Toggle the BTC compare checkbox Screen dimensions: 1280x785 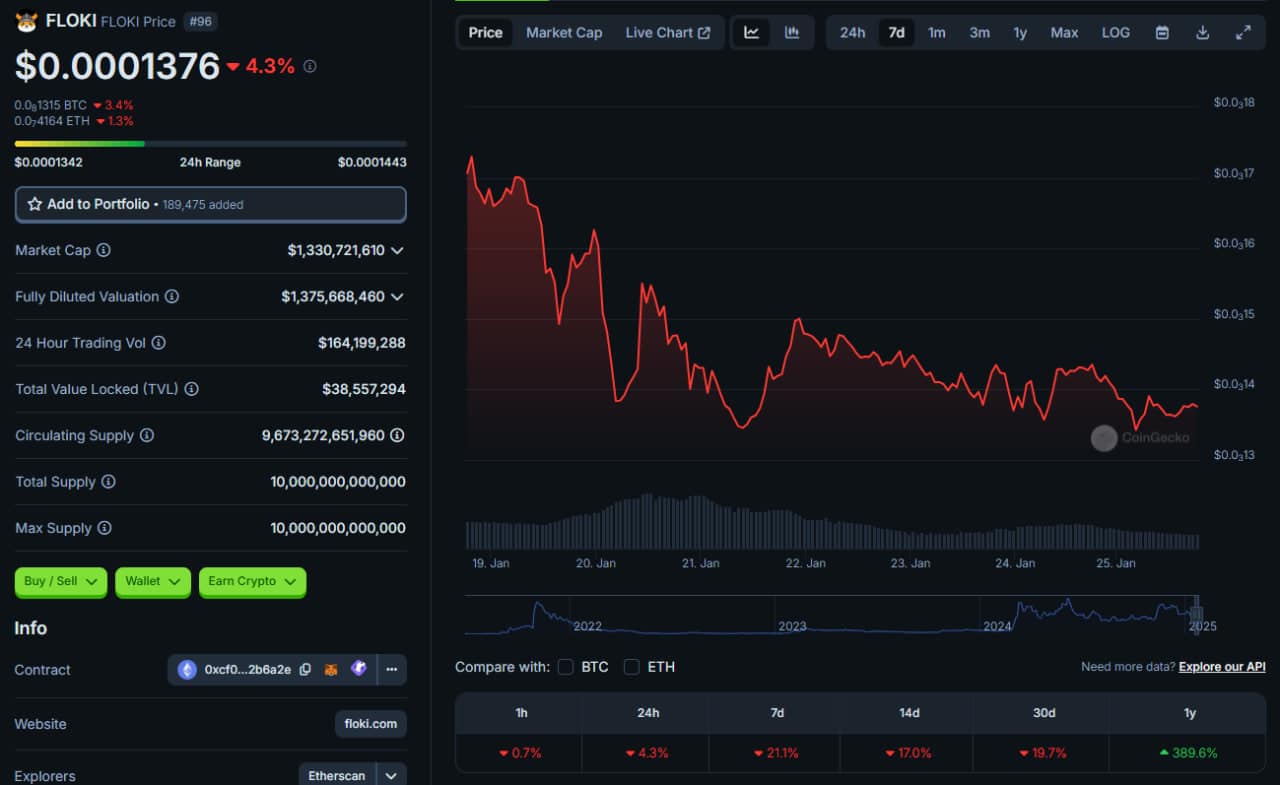pyautogui.click(x=566, y=667)
